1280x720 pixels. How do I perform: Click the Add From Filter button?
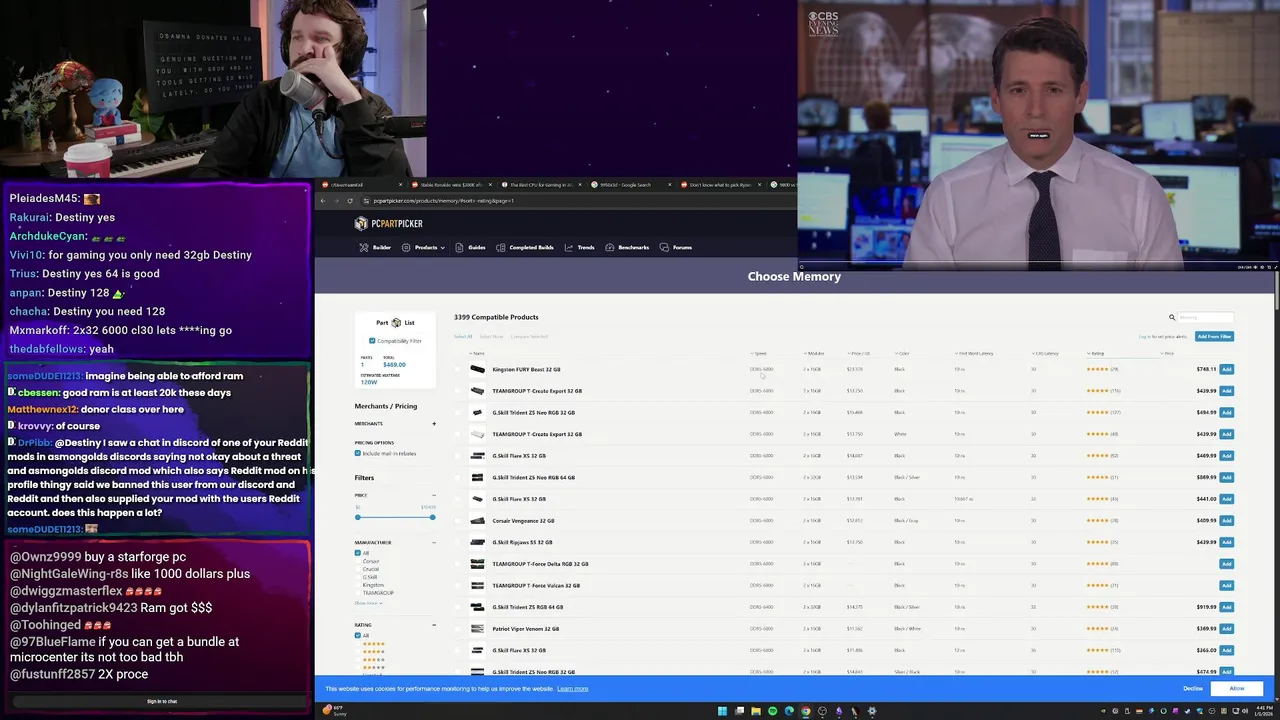coord(1214,336)
